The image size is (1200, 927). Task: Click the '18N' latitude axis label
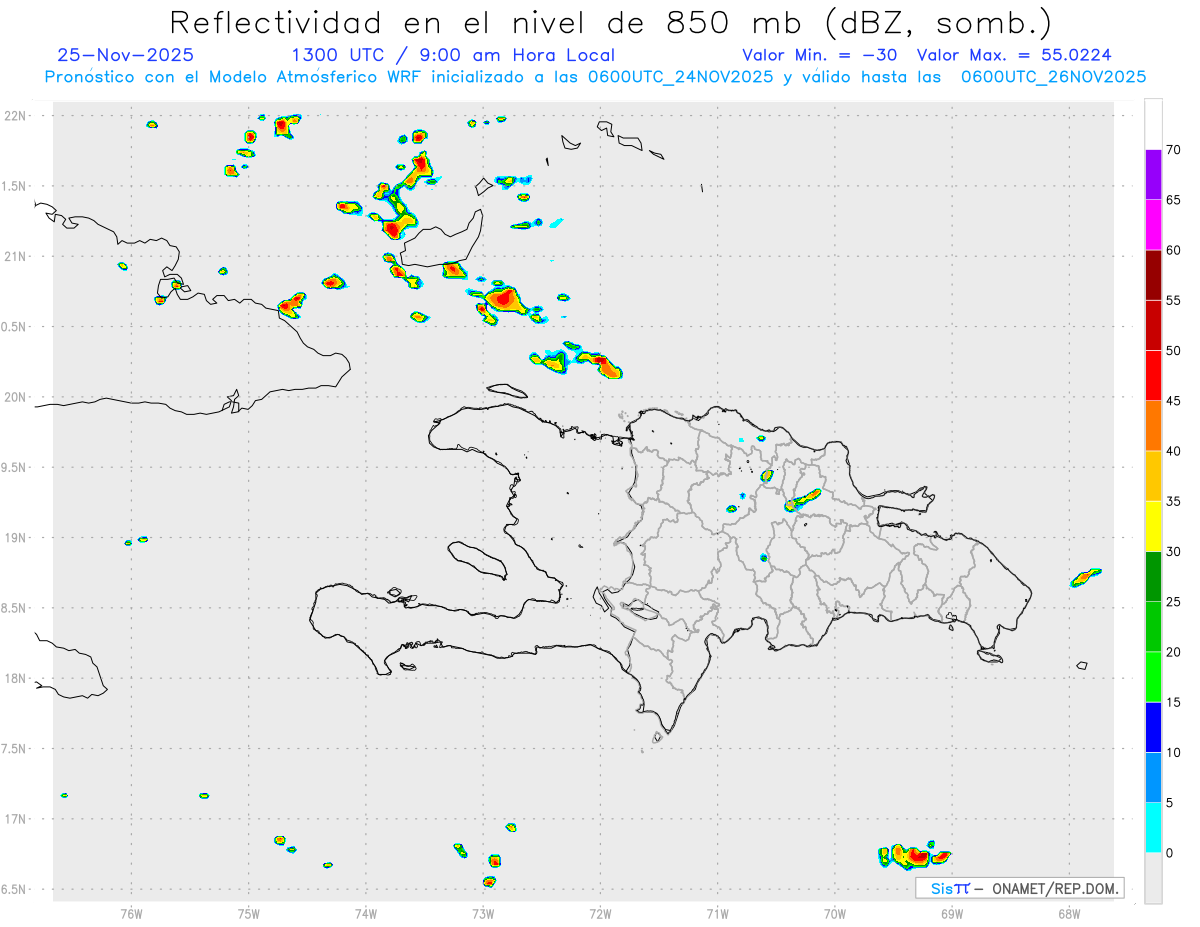(16, 679)
